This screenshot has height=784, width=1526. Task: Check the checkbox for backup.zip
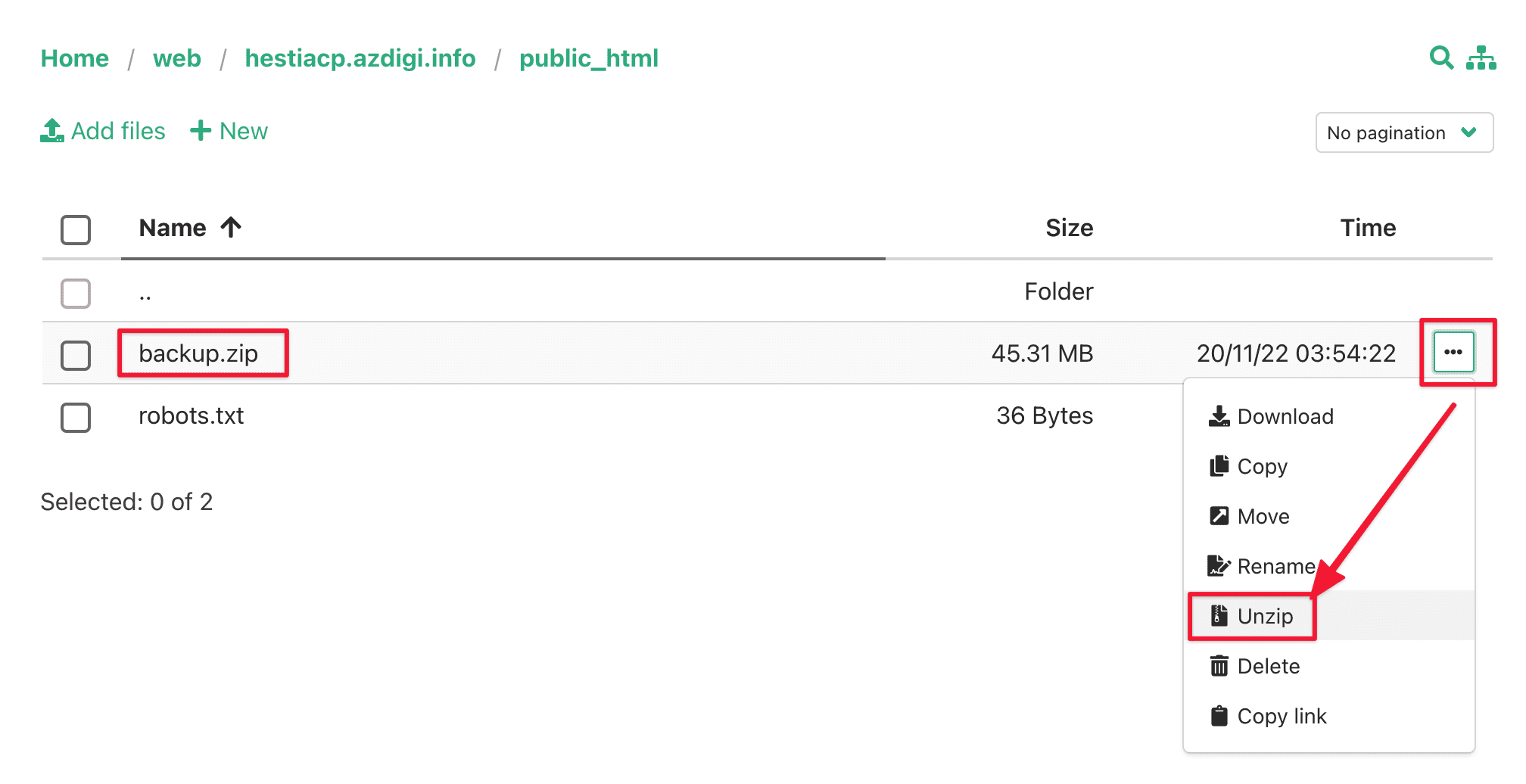click(x=75, y=353)
